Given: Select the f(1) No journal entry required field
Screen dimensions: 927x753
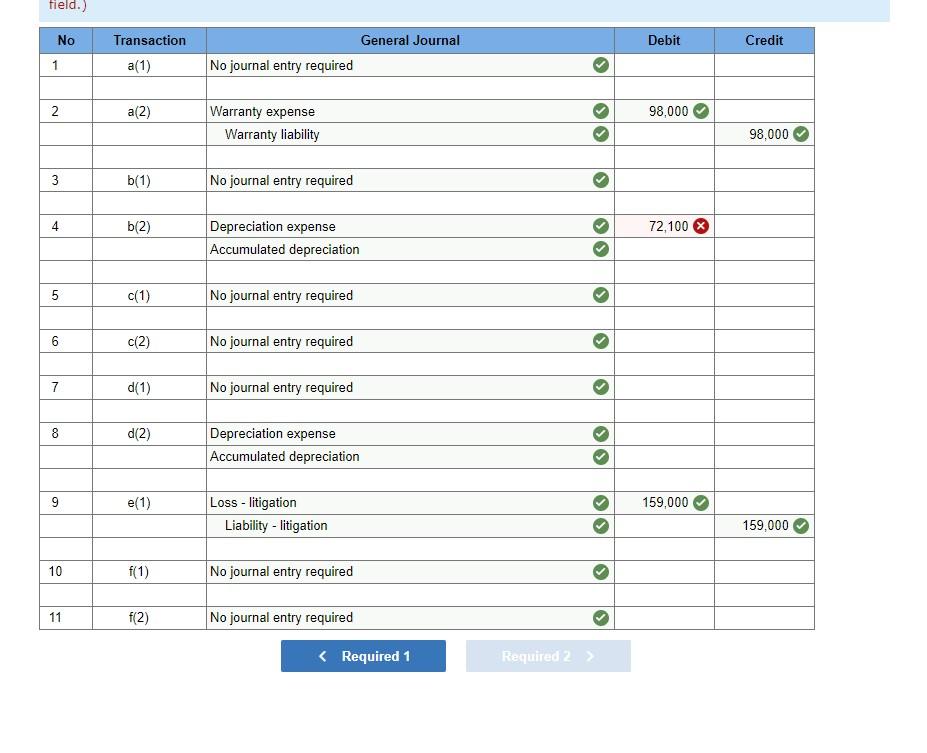Looking at the screenshot, I should pos(410,572).
